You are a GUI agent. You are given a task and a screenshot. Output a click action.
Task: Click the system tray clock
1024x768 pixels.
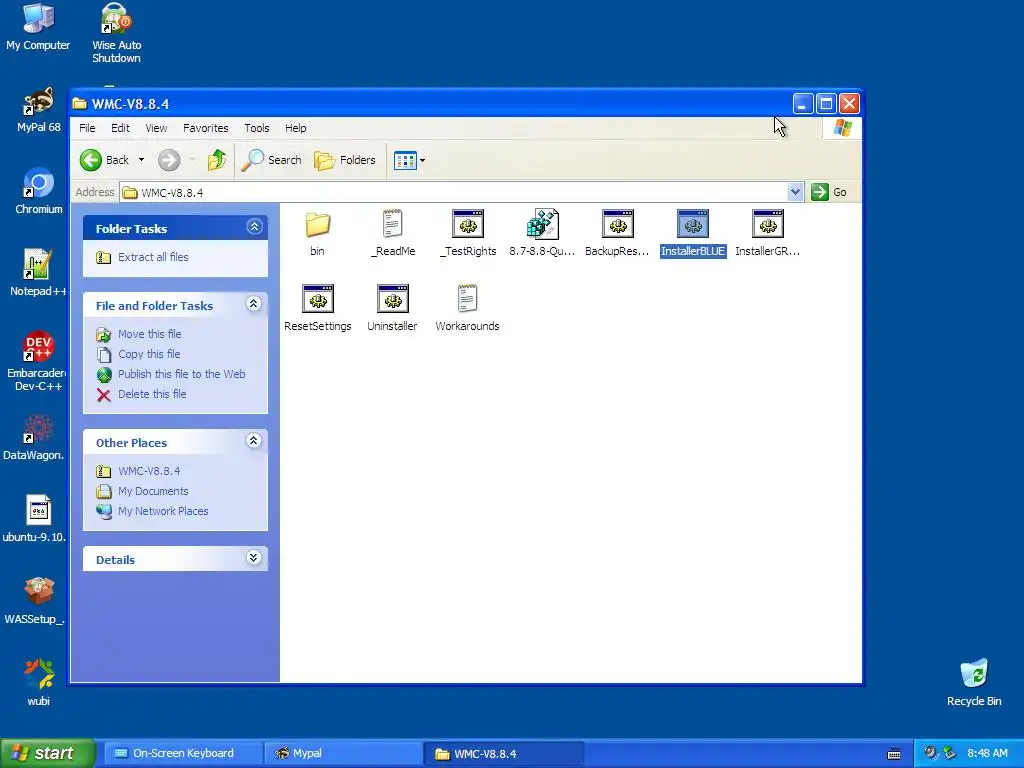(x=987, y=754)
